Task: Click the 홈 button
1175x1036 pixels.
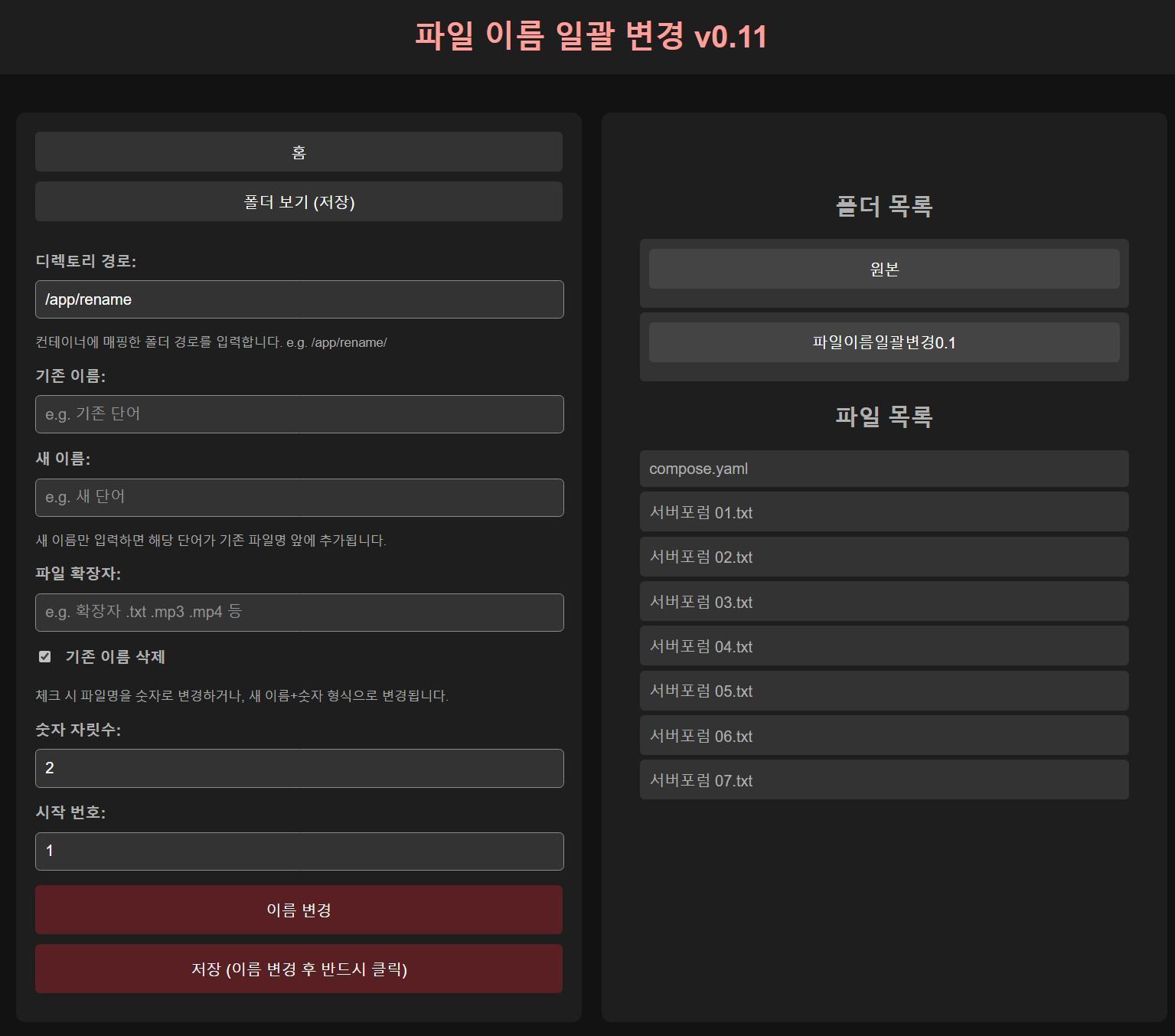Action: point(299,152)
